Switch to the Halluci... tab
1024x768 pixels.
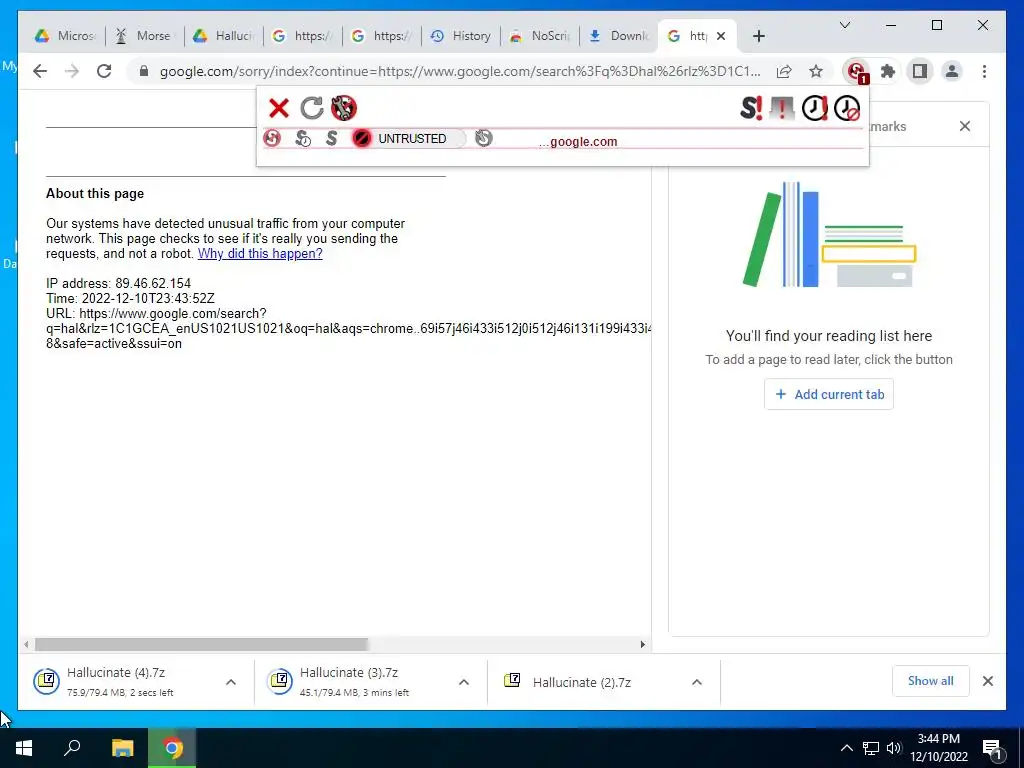224,36
